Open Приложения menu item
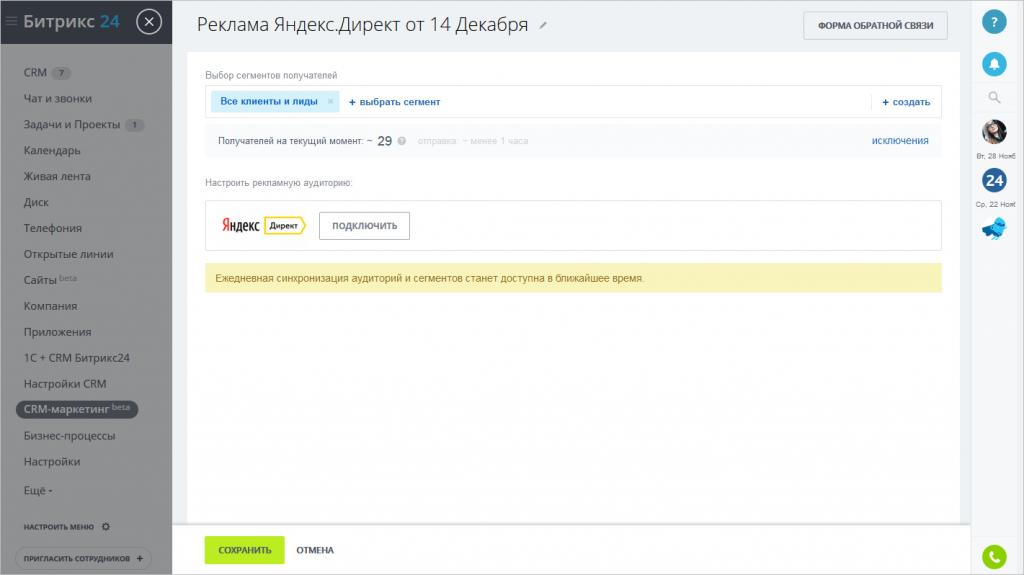1024x575 pixels. pos(57,332)
